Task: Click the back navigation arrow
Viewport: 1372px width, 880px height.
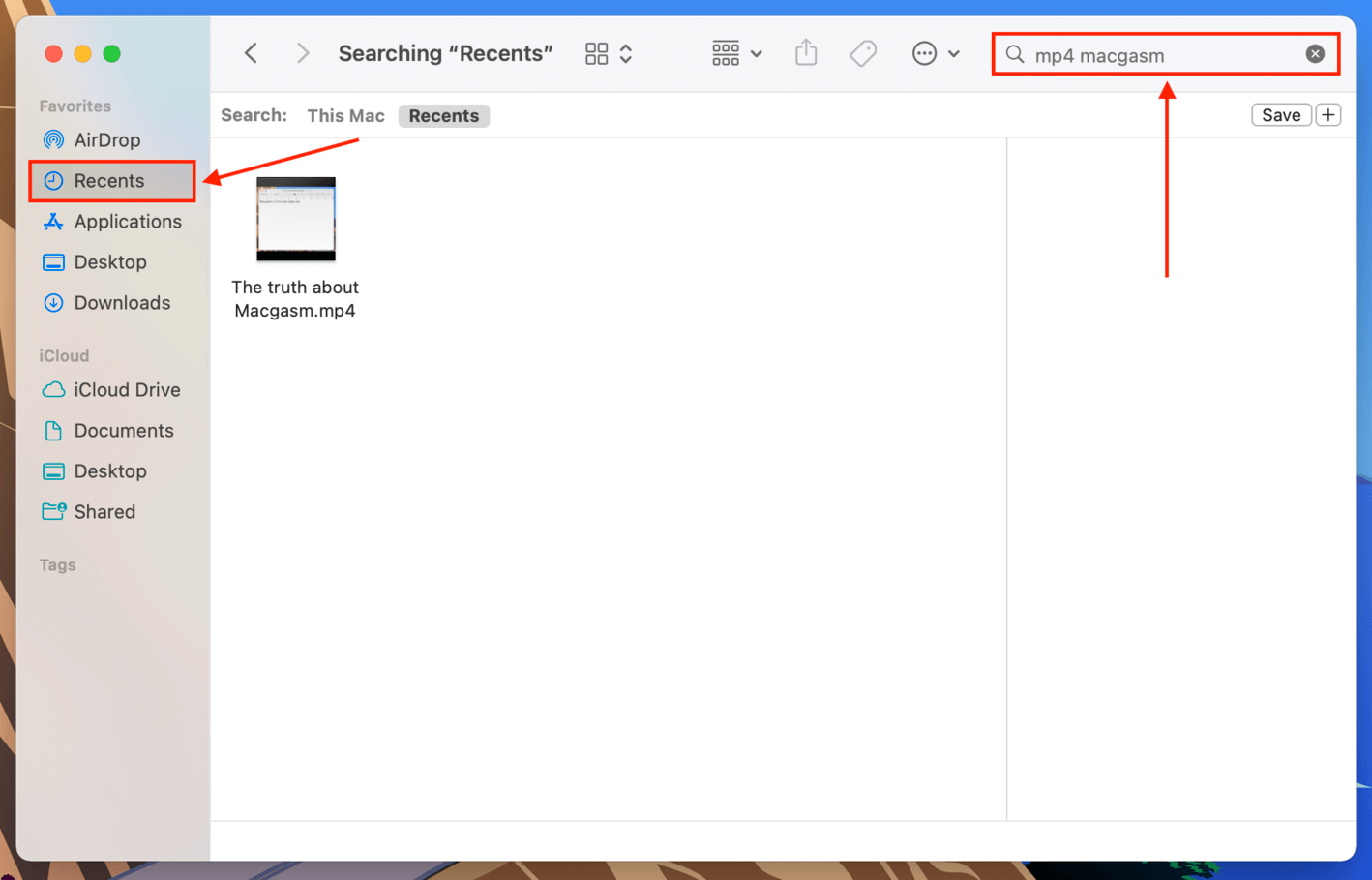Action: pyautogui.click(x=251, y=53)
